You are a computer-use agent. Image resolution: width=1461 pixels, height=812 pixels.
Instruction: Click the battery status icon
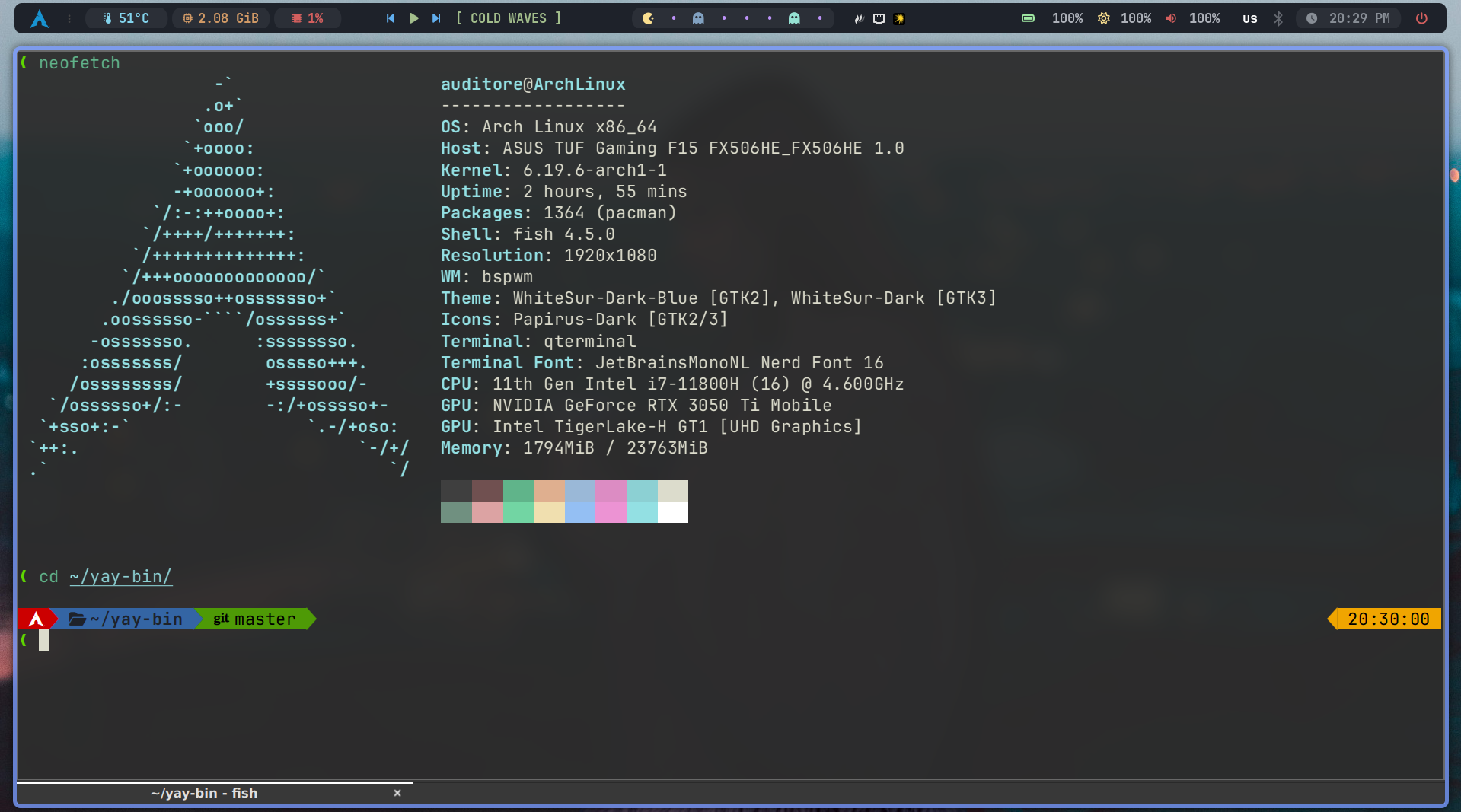point(1028,18)
